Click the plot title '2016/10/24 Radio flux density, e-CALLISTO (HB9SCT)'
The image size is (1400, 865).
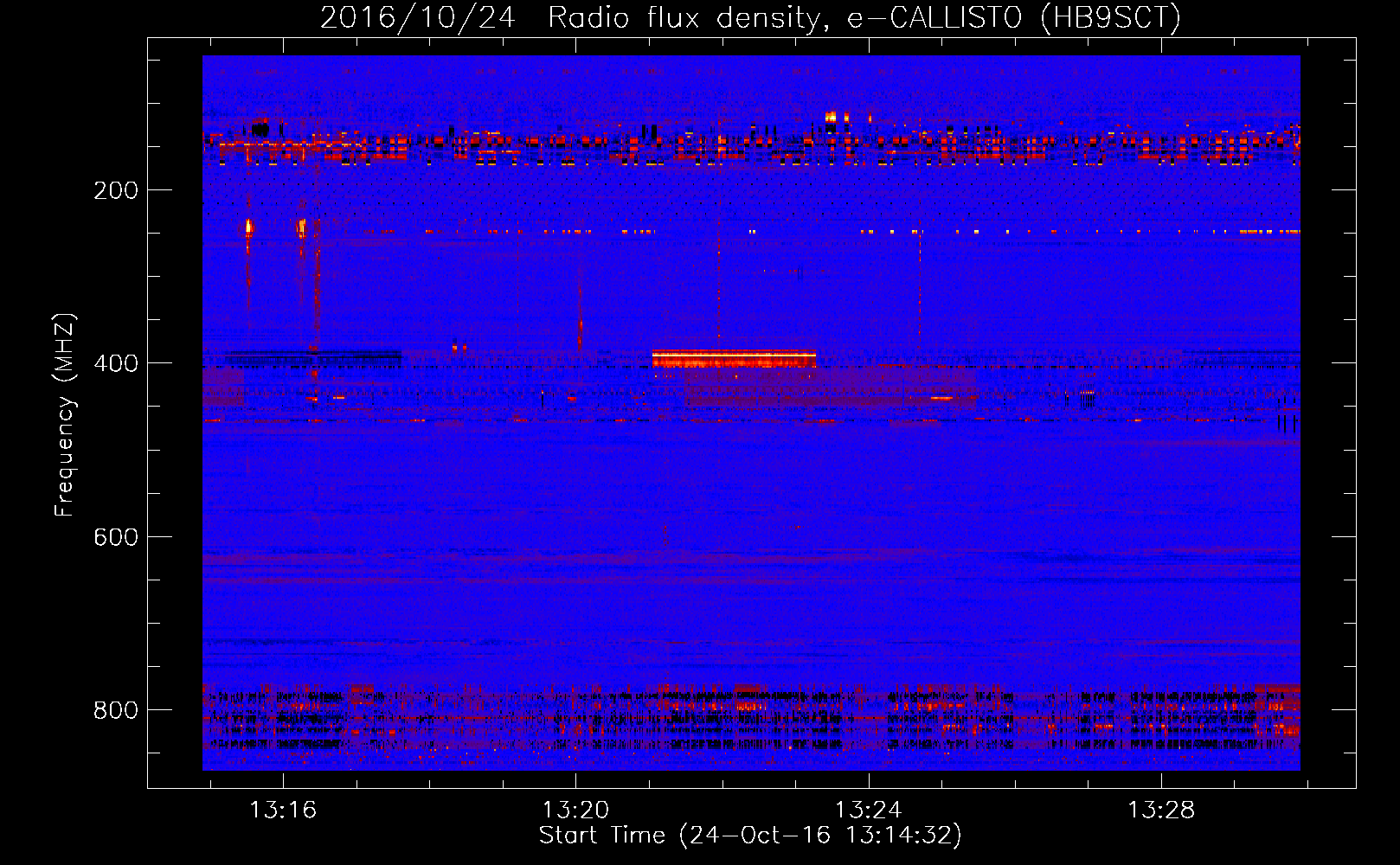coord(750,17)
